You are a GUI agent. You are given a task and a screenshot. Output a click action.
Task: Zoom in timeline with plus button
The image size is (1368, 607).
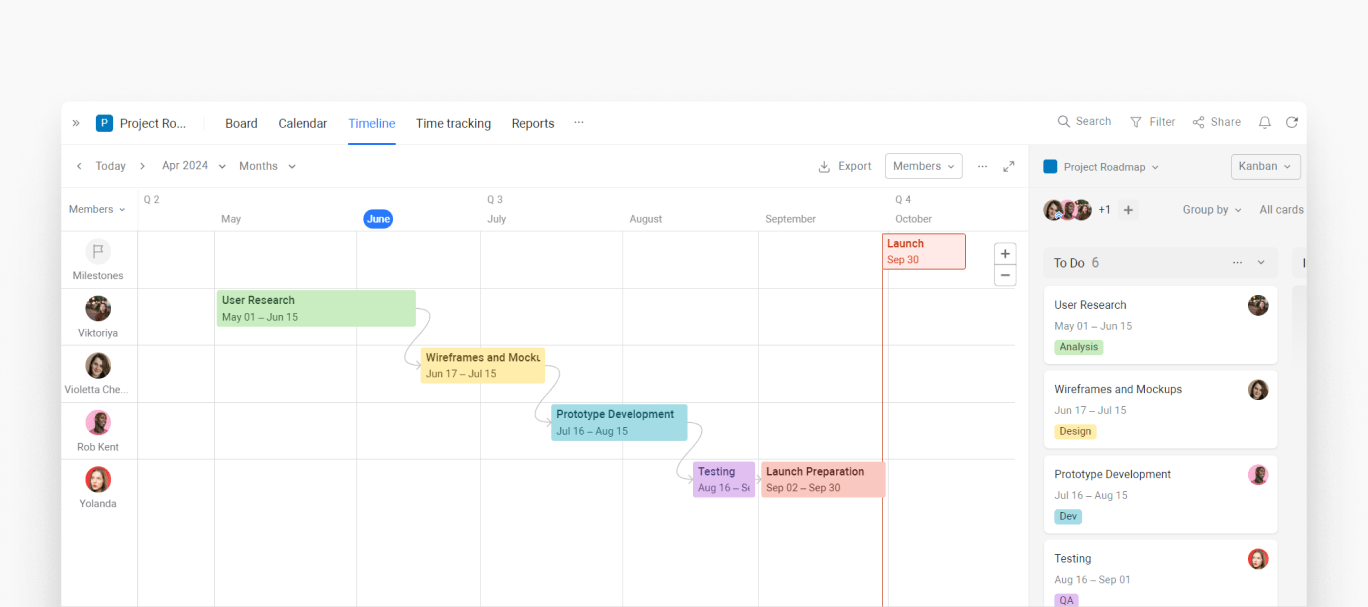(x=1005, y=254)
